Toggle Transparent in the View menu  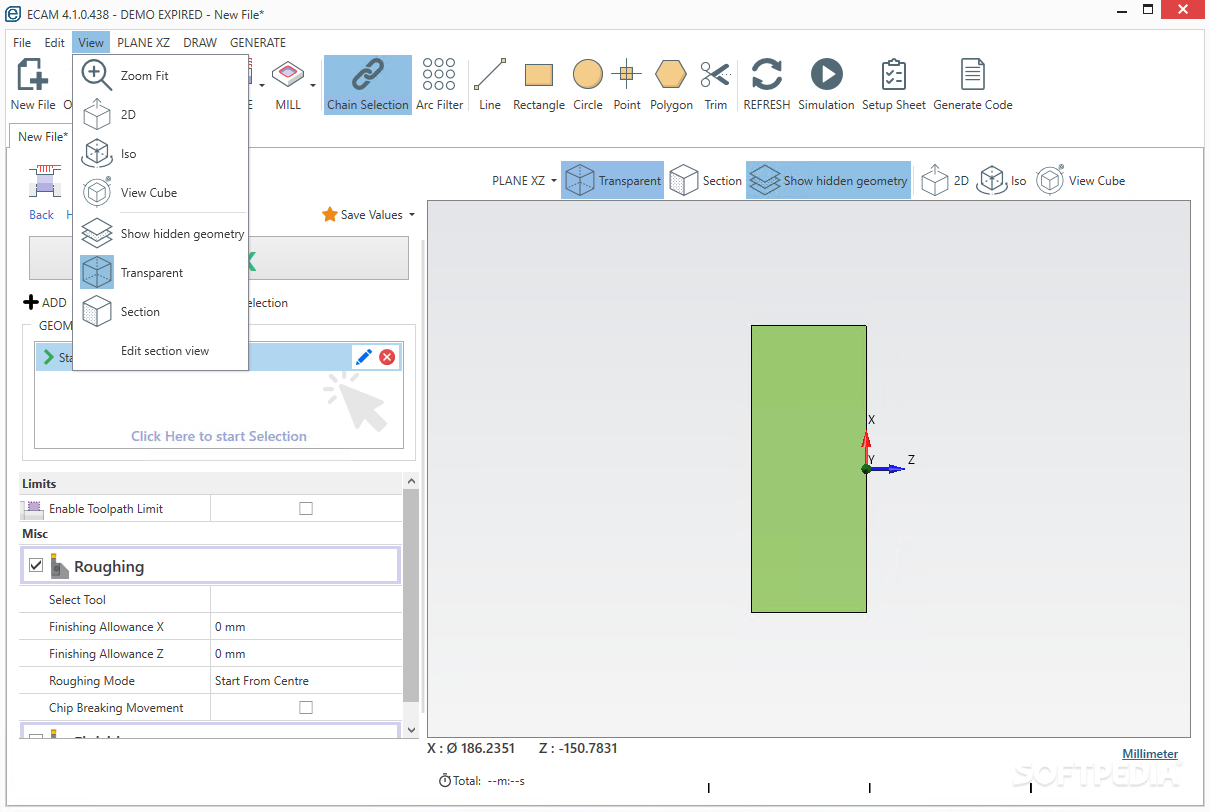point(160,273)
